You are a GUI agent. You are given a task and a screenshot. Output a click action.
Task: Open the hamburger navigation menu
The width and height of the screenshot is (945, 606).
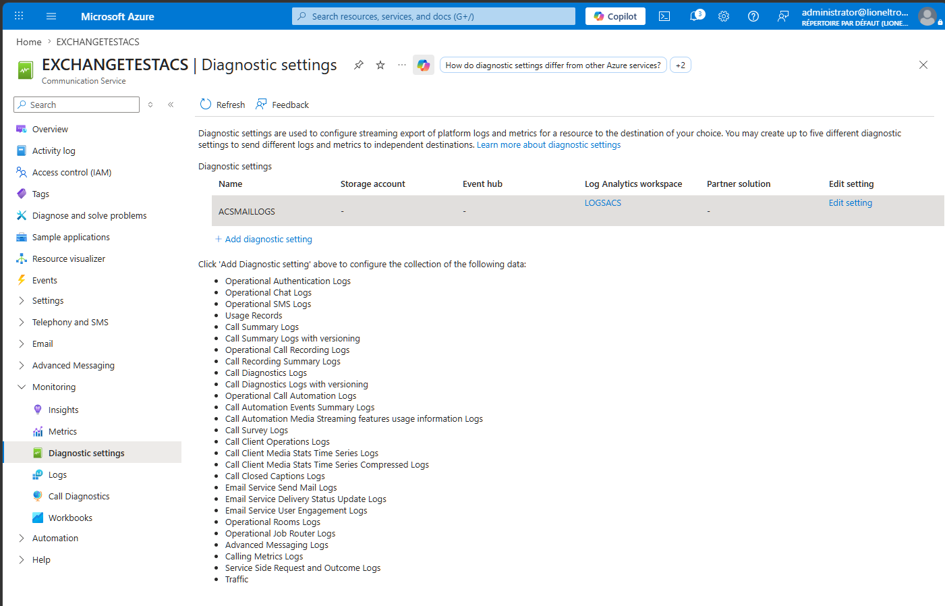click(51, 16)
